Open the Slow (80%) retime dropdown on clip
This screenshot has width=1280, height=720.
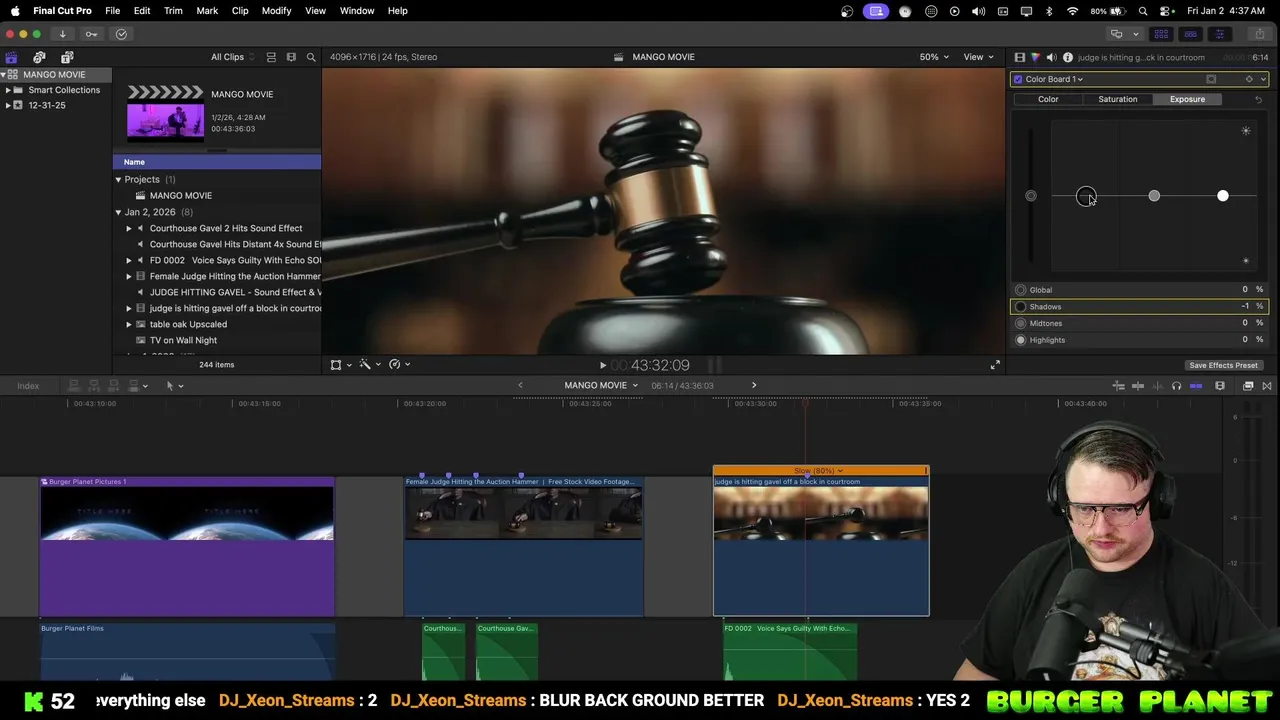(819, 471)
